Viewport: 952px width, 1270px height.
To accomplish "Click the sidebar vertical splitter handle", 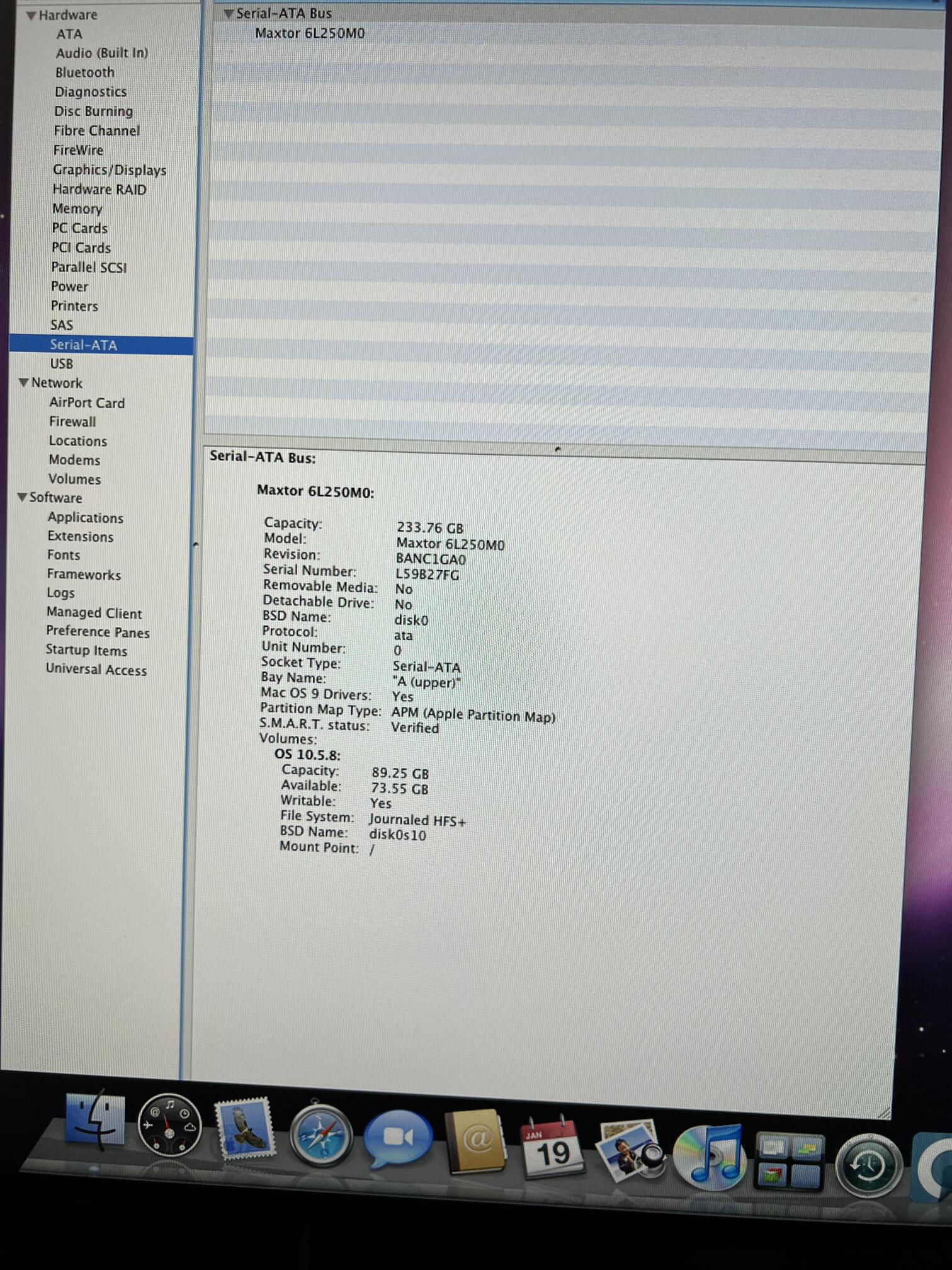I will pyautogui.click(x=196, y=544).
